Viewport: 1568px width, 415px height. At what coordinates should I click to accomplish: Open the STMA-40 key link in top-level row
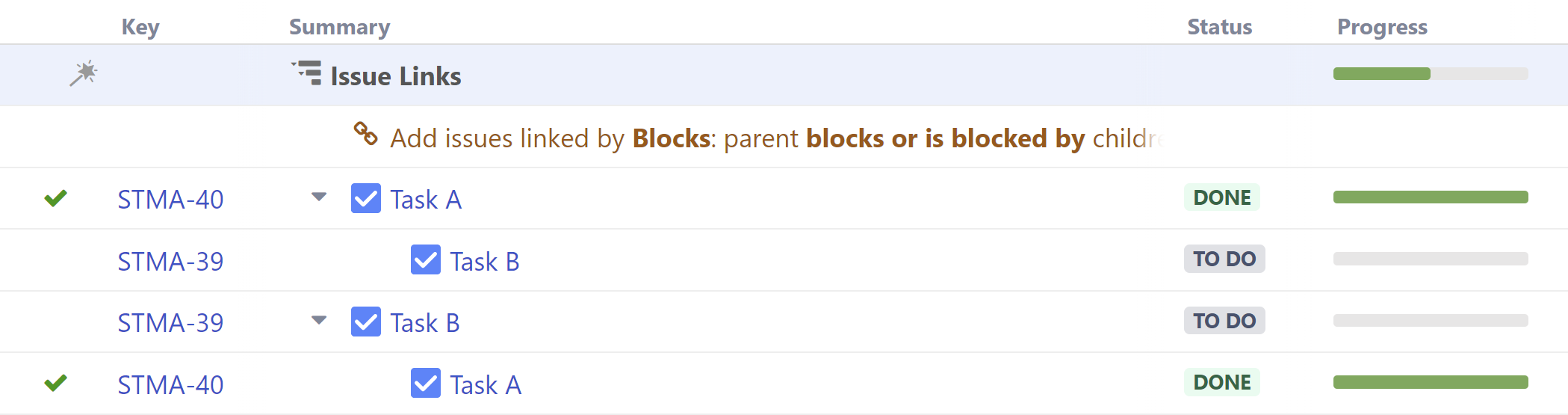170,200
